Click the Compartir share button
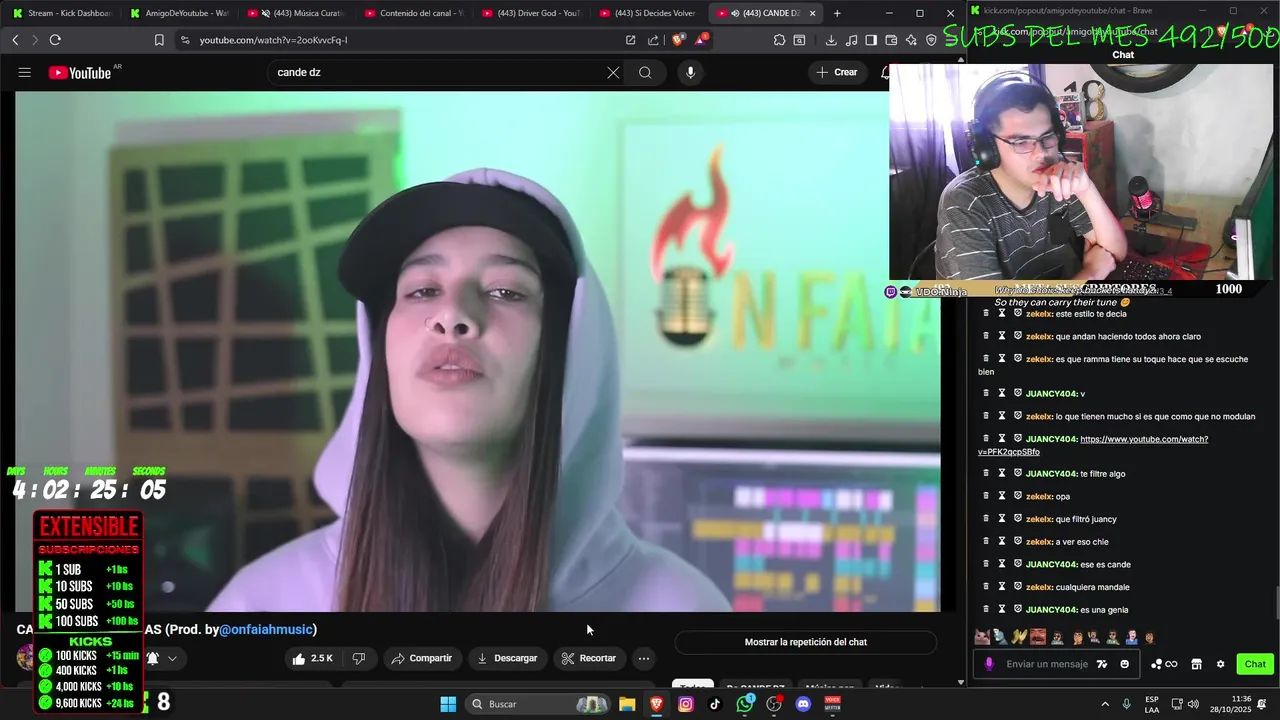 421,658
